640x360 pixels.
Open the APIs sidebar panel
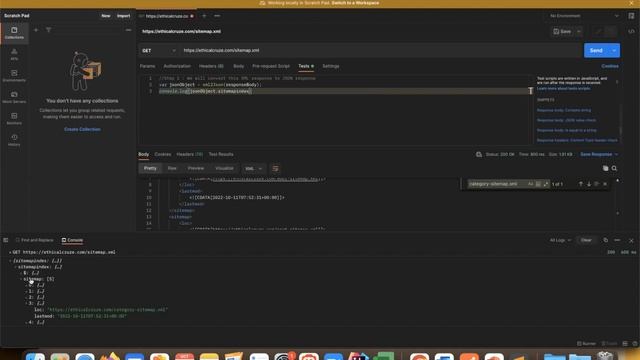pyautogui.click(x=14, y=54)
